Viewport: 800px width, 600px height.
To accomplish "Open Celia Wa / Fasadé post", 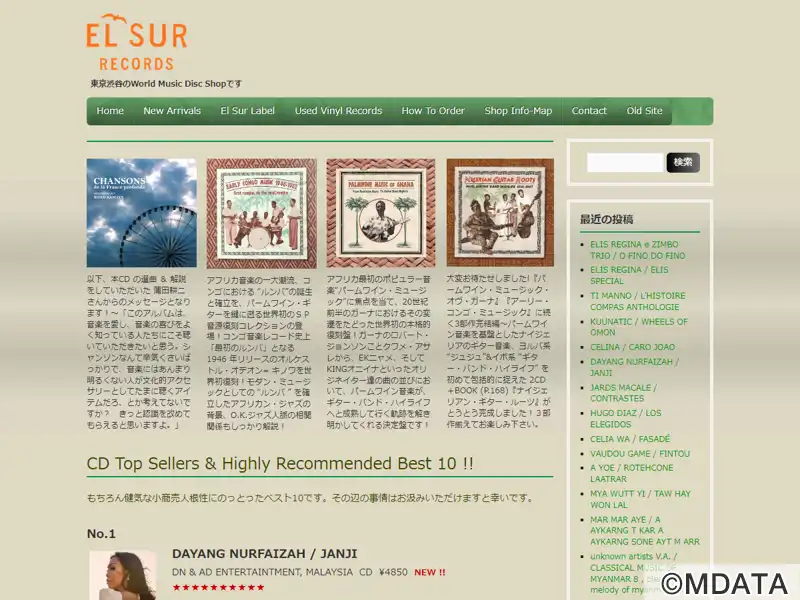I will point(630,439).
